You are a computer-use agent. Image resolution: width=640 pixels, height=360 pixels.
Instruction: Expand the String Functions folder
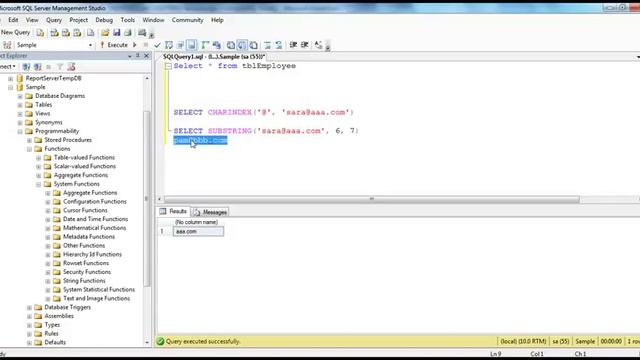(x=48, y=281)
